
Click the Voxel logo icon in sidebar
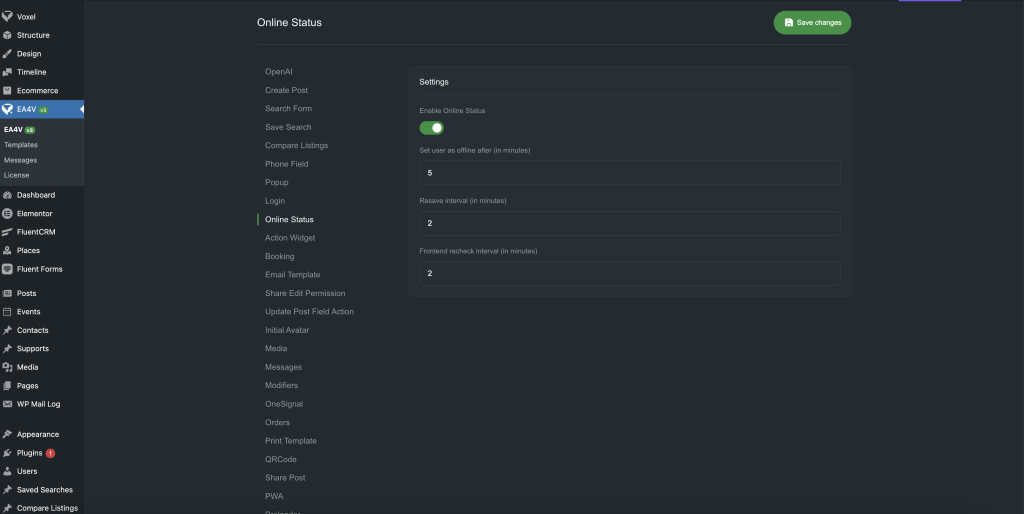tap(8, 17)
